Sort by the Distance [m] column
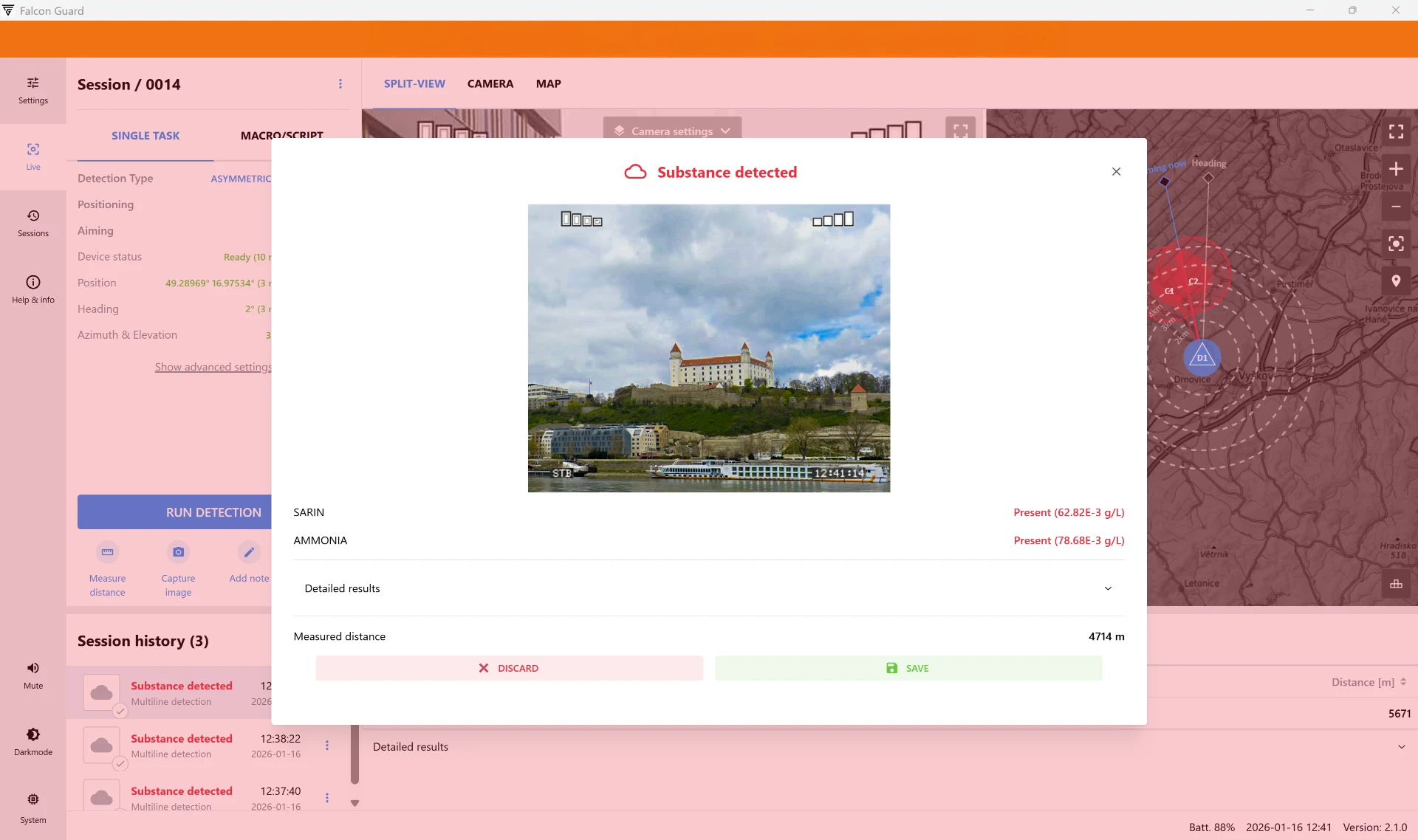Viewport: 1418px width, 840px height. pos(1369,682)
